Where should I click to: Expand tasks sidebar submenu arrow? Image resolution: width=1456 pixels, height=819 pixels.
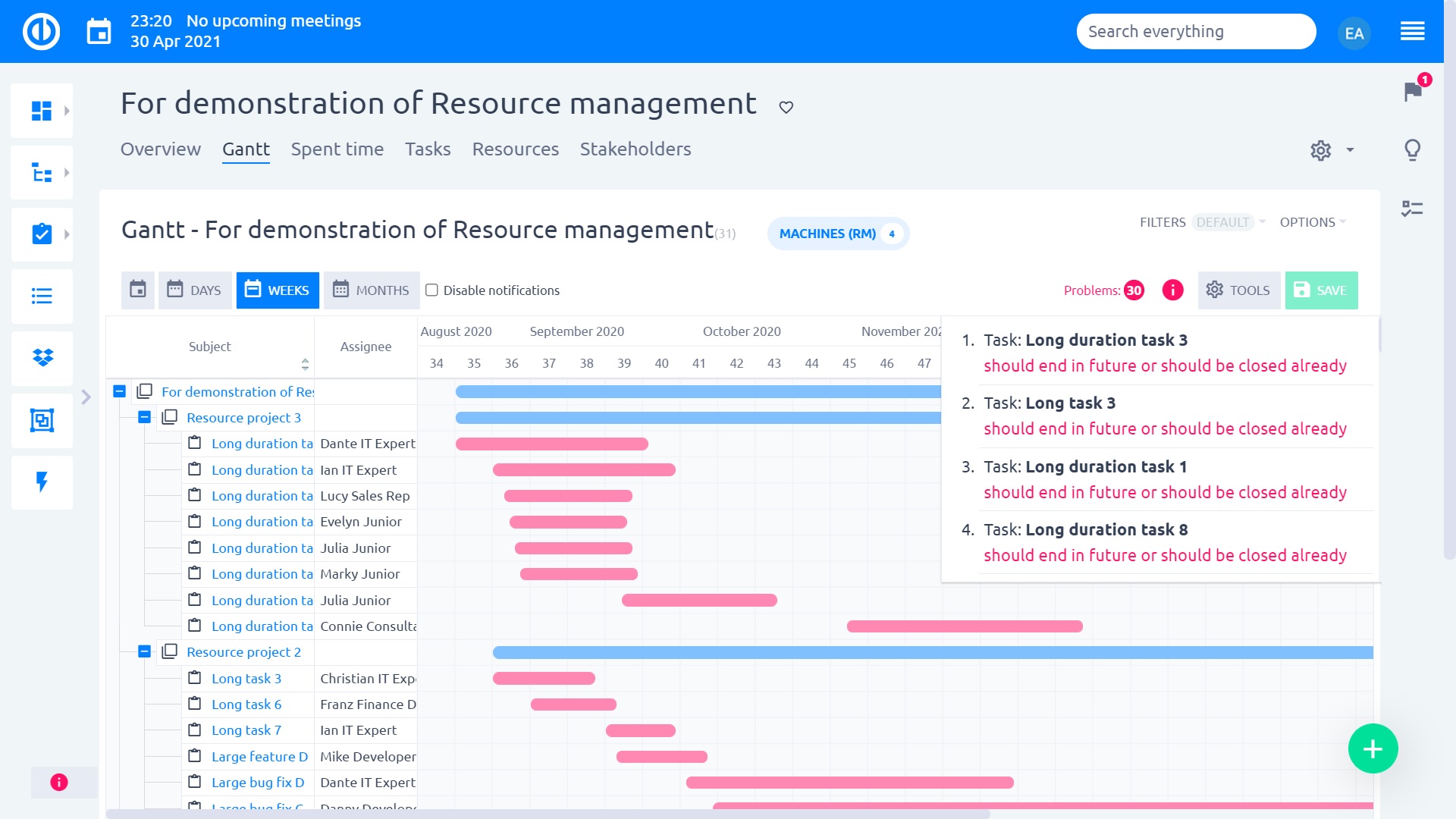67,234
